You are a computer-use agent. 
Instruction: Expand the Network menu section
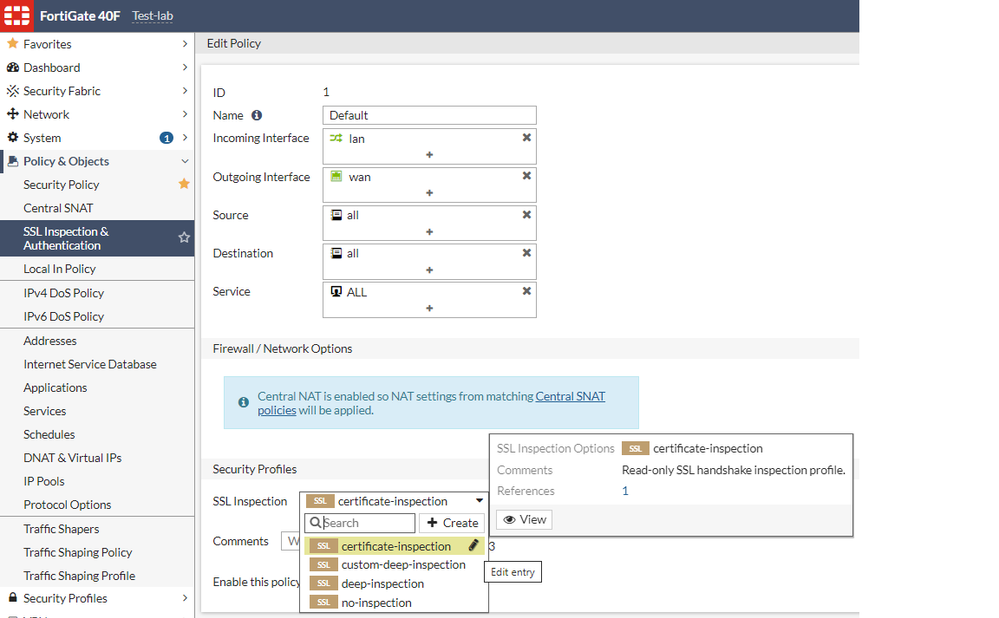click(x=185, y=114)
